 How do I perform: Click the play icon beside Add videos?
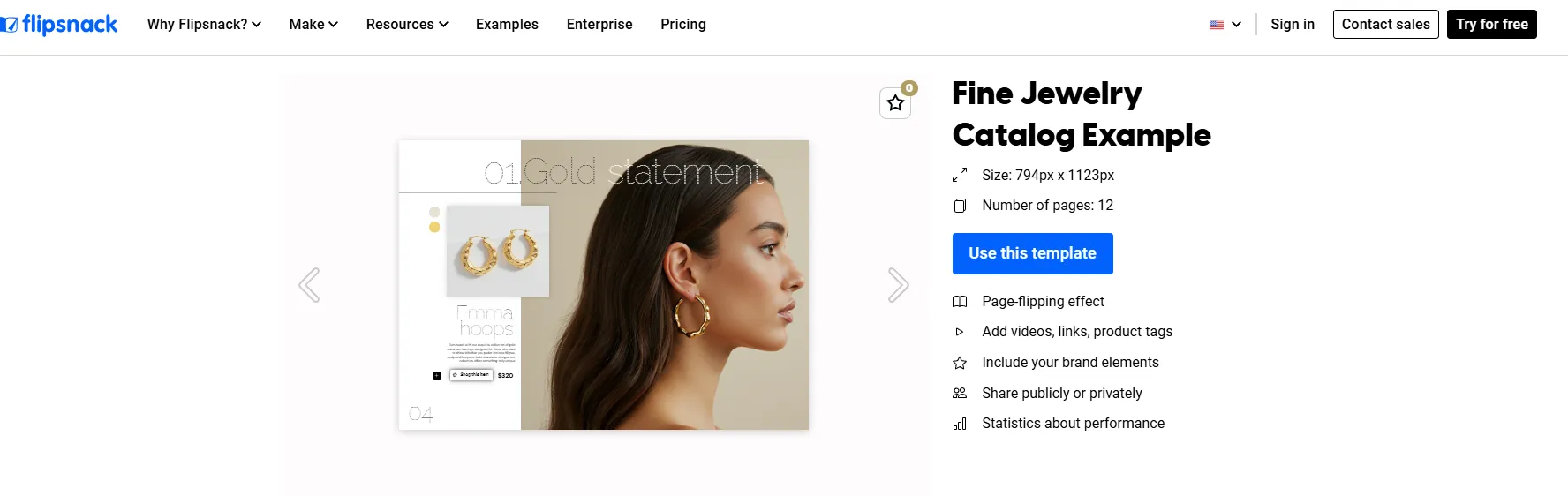(x=960, y=332)
